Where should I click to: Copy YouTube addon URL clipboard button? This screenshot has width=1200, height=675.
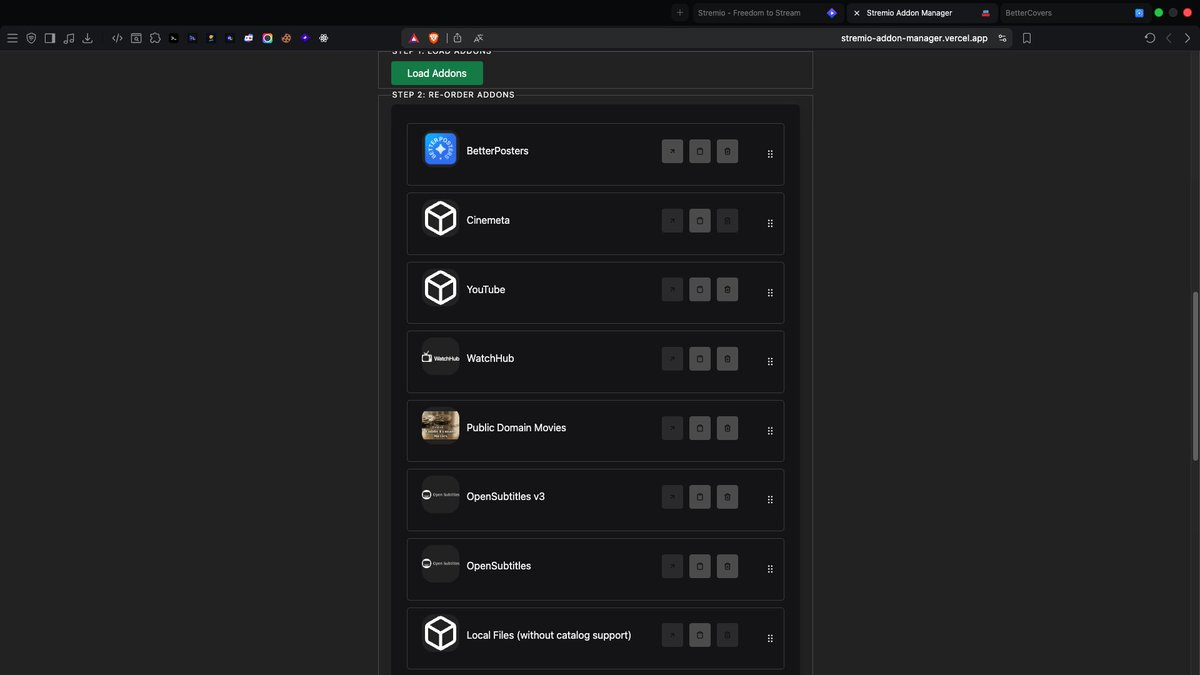click(700, 289)
